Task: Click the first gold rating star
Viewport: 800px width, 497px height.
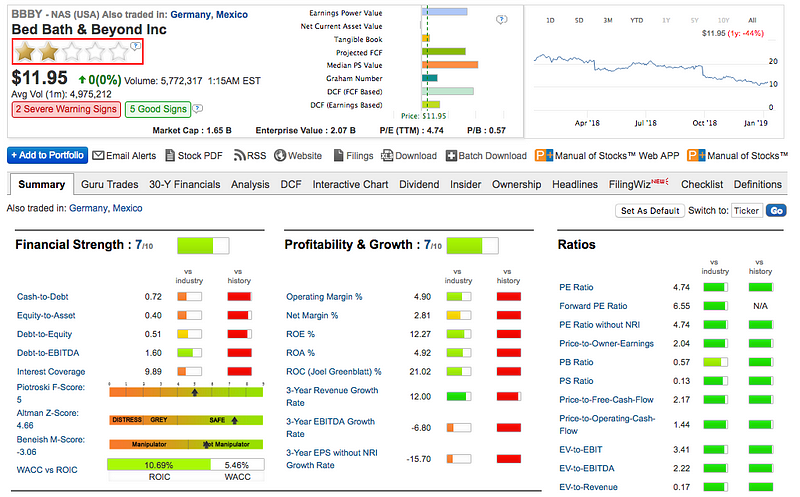Action: [25, 52]
